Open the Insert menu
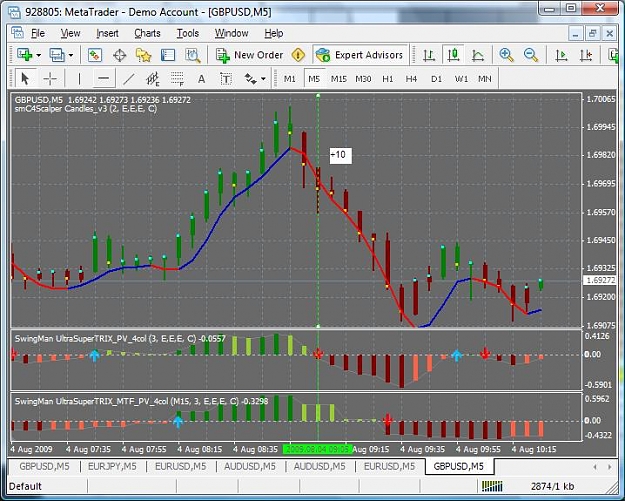Viewport: 625px width, 501px height. [x=108, y=33]
